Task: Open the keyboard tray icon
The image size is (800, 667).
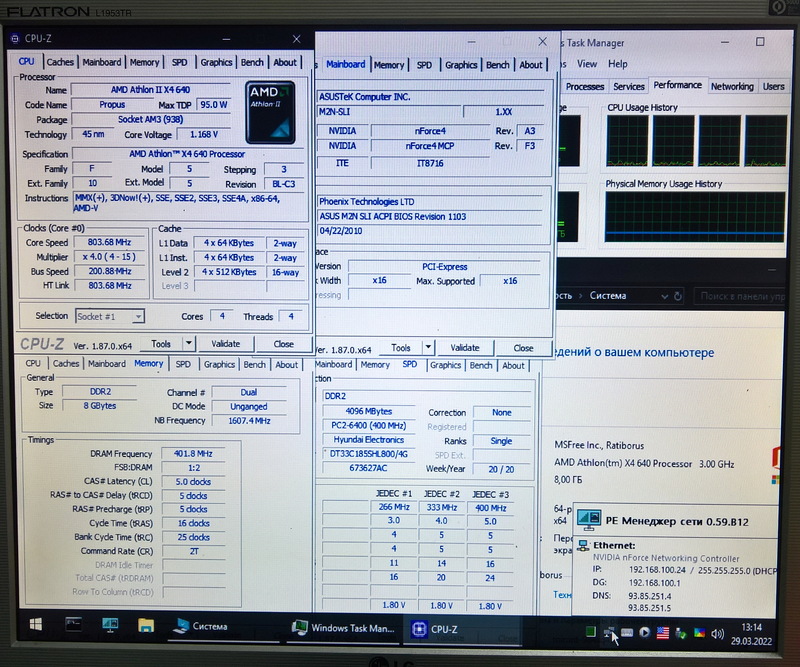Action: click(x=627, y=633)
